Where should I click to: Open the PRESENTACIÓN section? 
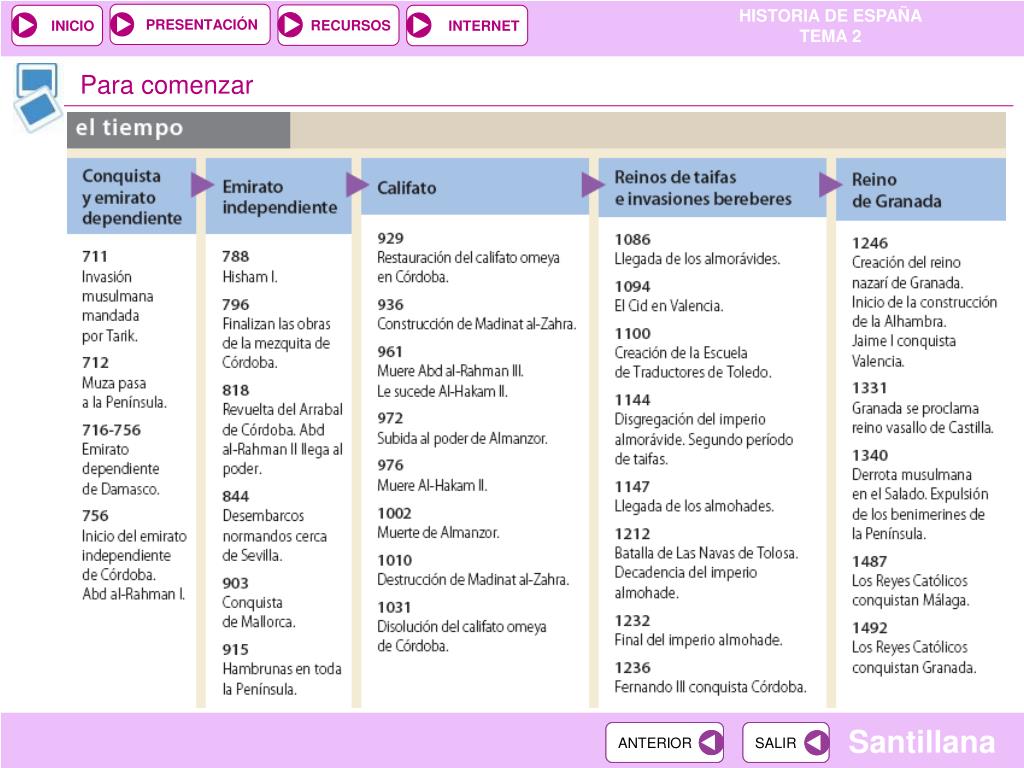189,25
